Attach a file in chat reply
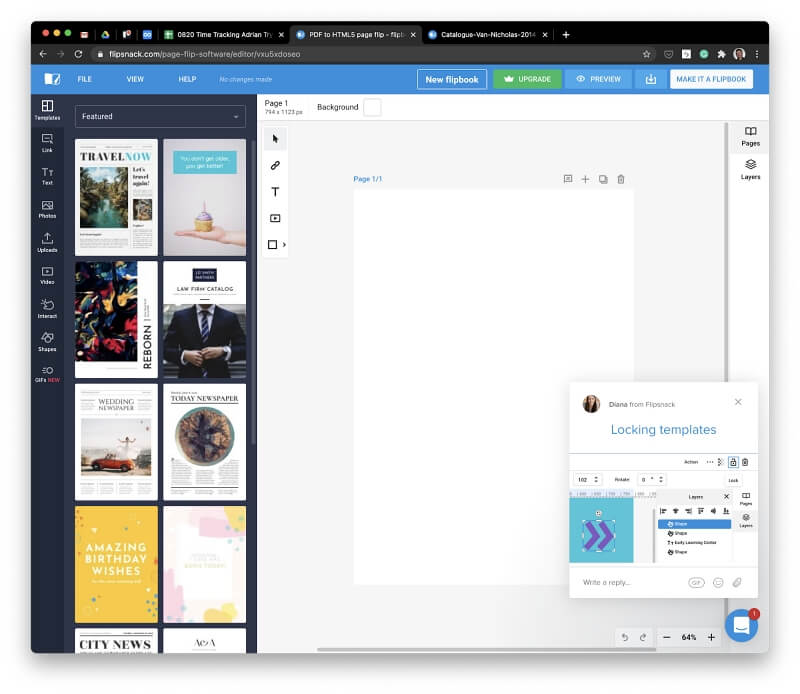Image resolution: width=800 pixels, height=694 pixels. click(737, 582)
